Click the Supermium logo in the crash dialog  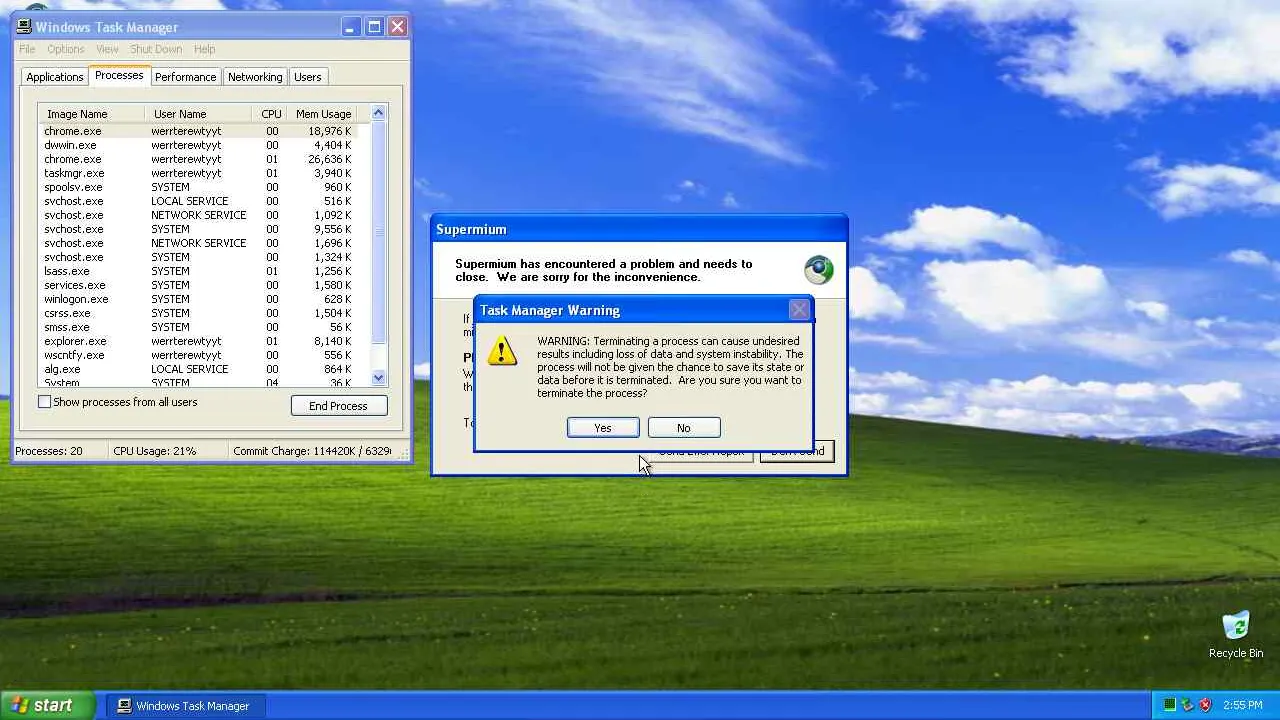[818, 270]
